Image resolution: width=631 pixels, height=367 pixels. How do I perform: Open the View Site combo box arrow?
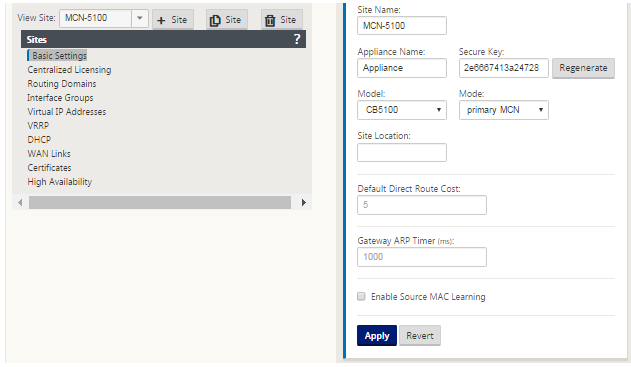140,18
